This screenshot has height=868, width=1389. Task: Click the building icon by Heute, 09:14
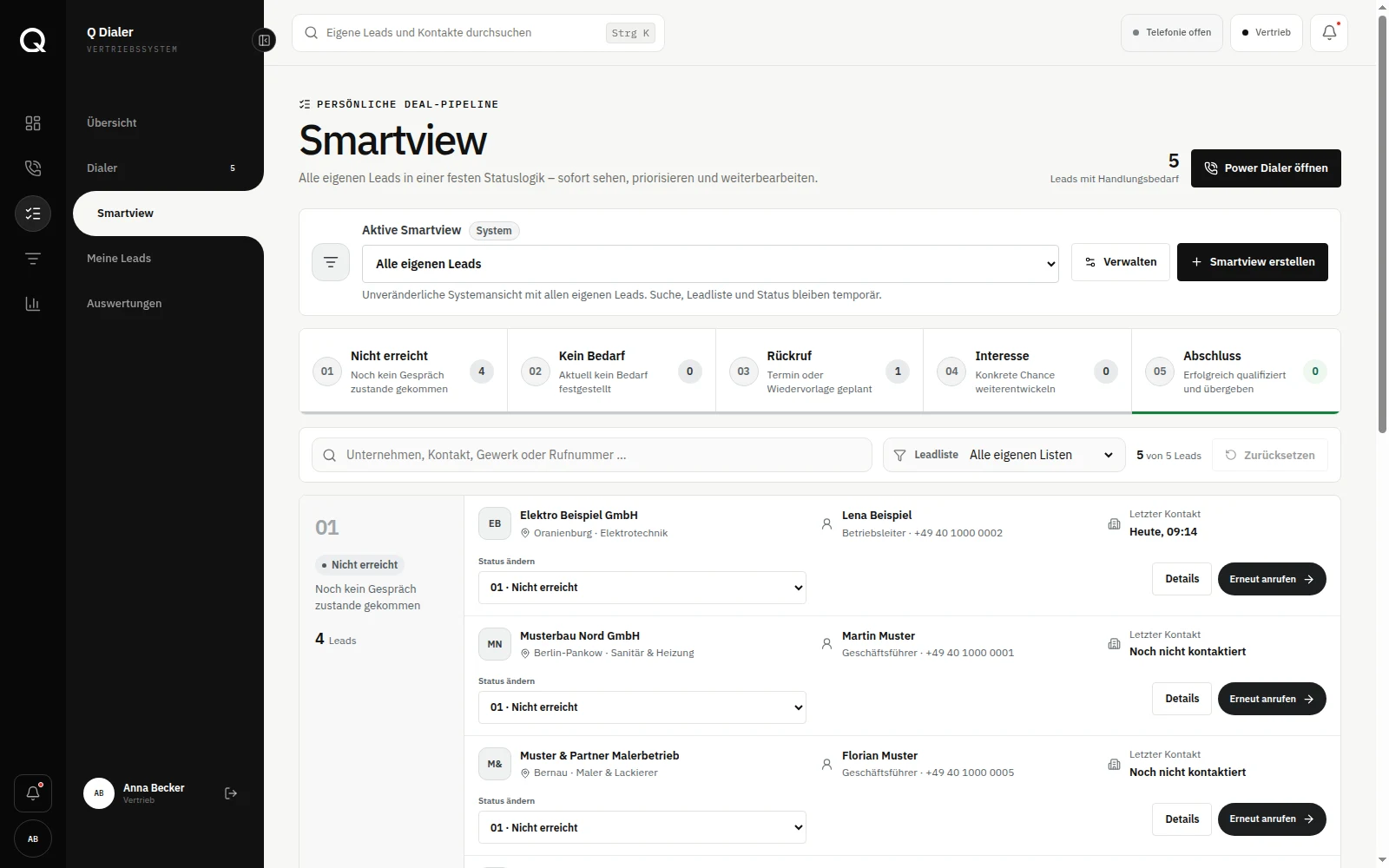[x=1114, y=524]
